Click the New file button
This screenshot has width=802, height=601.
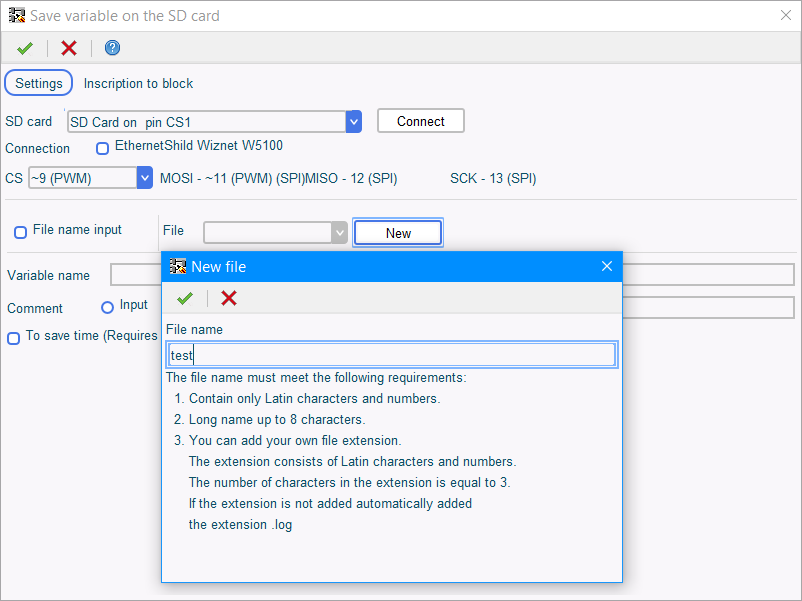[x=398, y=233]
